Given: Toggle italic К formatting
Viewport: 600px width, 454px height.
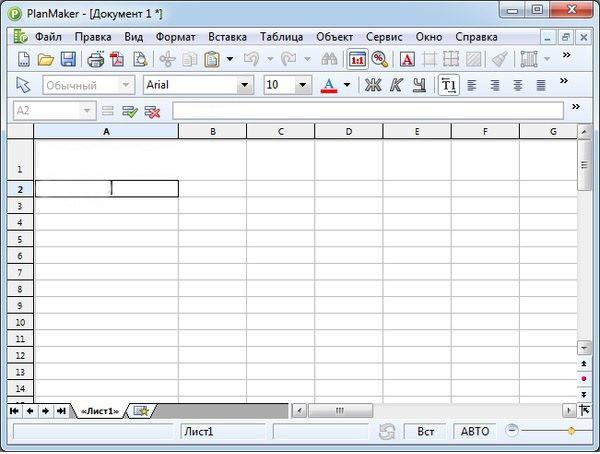Looking at the screenshot, I should click(x=396, y=85).
